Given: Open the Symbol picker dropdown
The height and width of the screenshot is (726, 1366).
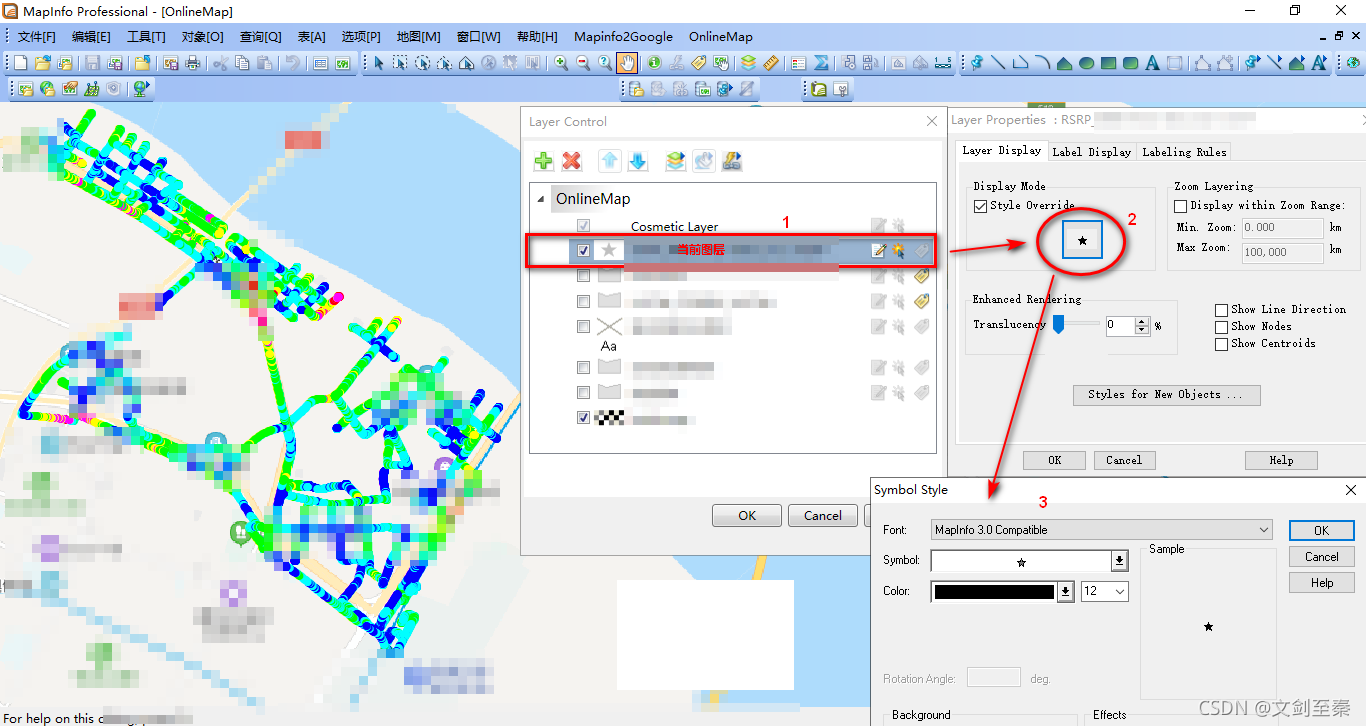Looking at the screenshot, I should pyautogui.click(x=1120, y=561).
